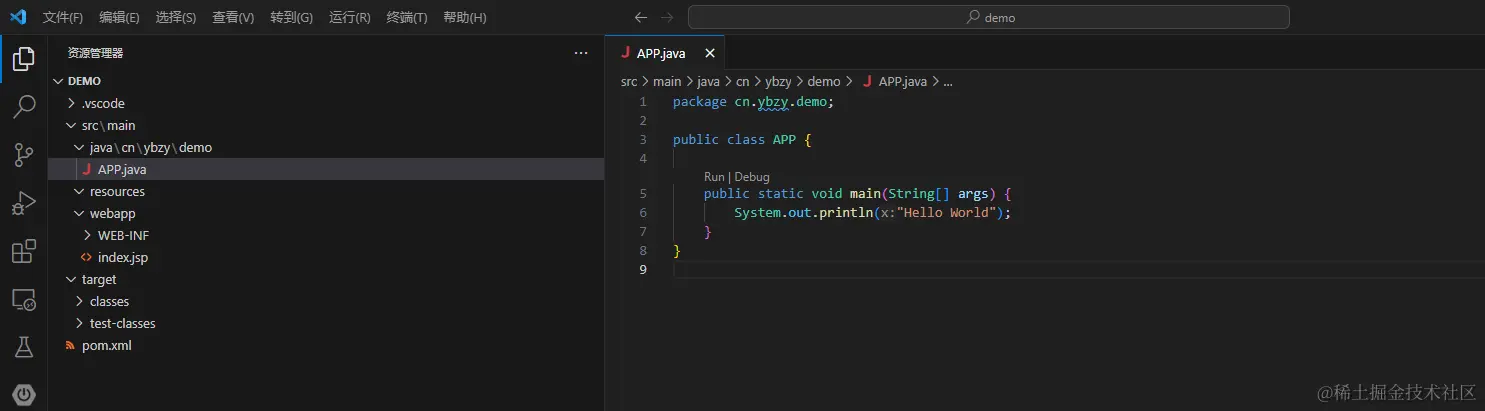The image size is (1485, 411).
Task: Select APP.java in the file tree
Action: click(x=326, y=169)
